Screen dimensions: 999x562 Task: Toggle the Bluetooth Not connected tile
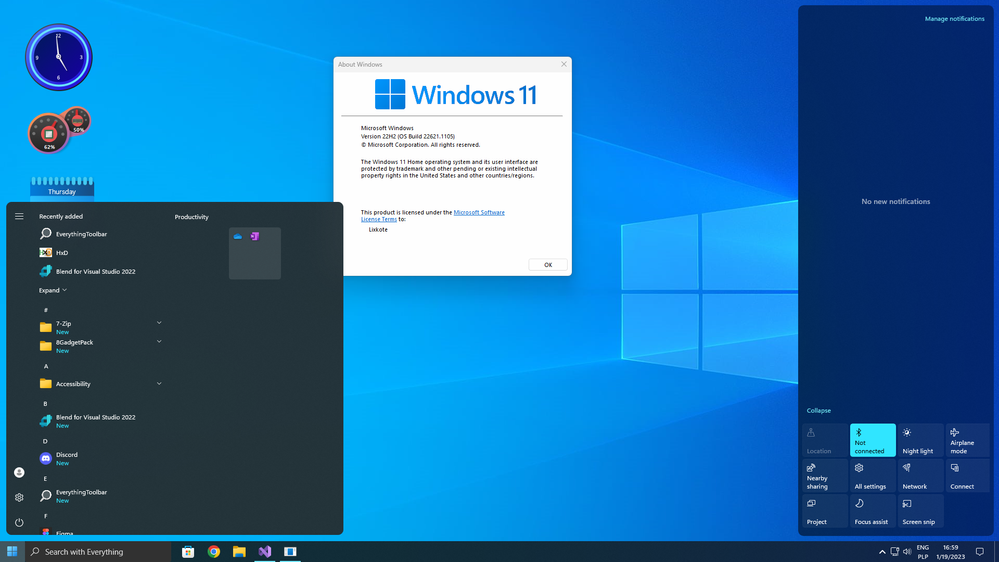coord(872,440)
